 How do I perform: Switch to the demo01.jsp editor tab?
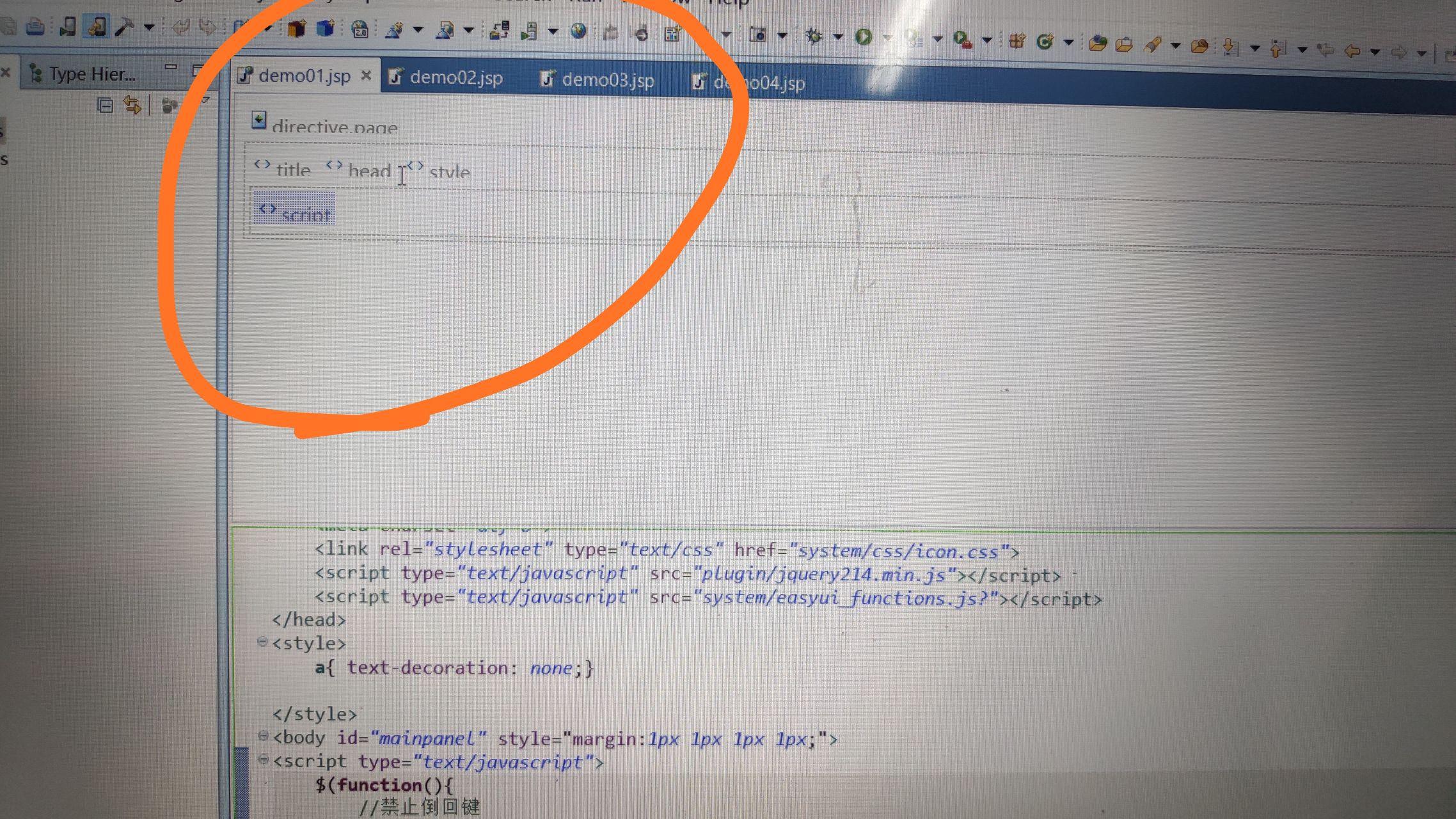304,76
